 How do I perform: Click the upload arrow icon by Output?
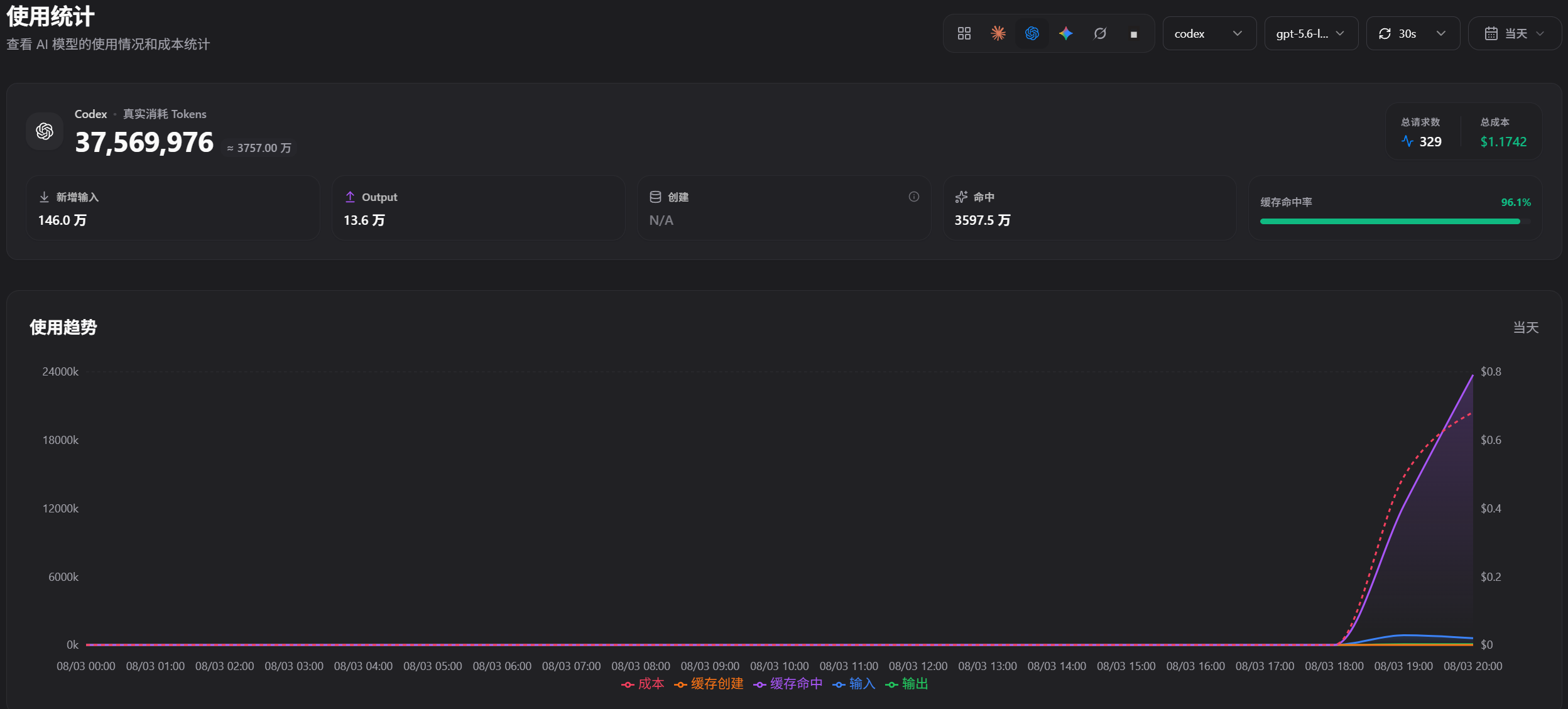click(350, 197)
